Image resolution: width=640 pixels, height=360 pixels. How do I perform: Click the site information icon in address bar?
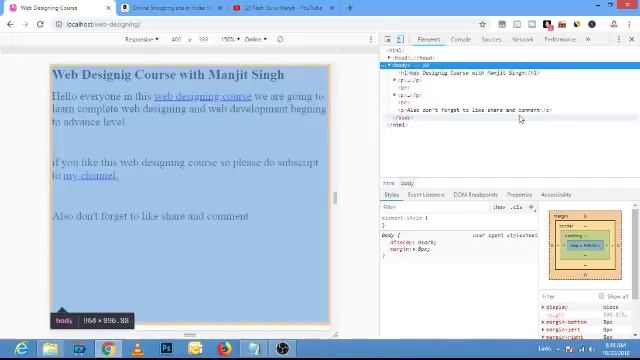(59, 24)
